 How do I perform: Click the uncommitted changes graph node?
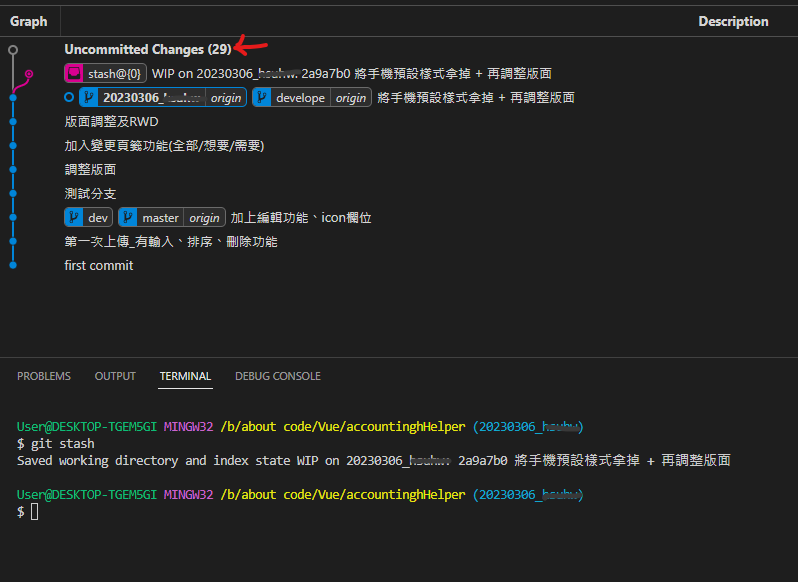(13, 50)
